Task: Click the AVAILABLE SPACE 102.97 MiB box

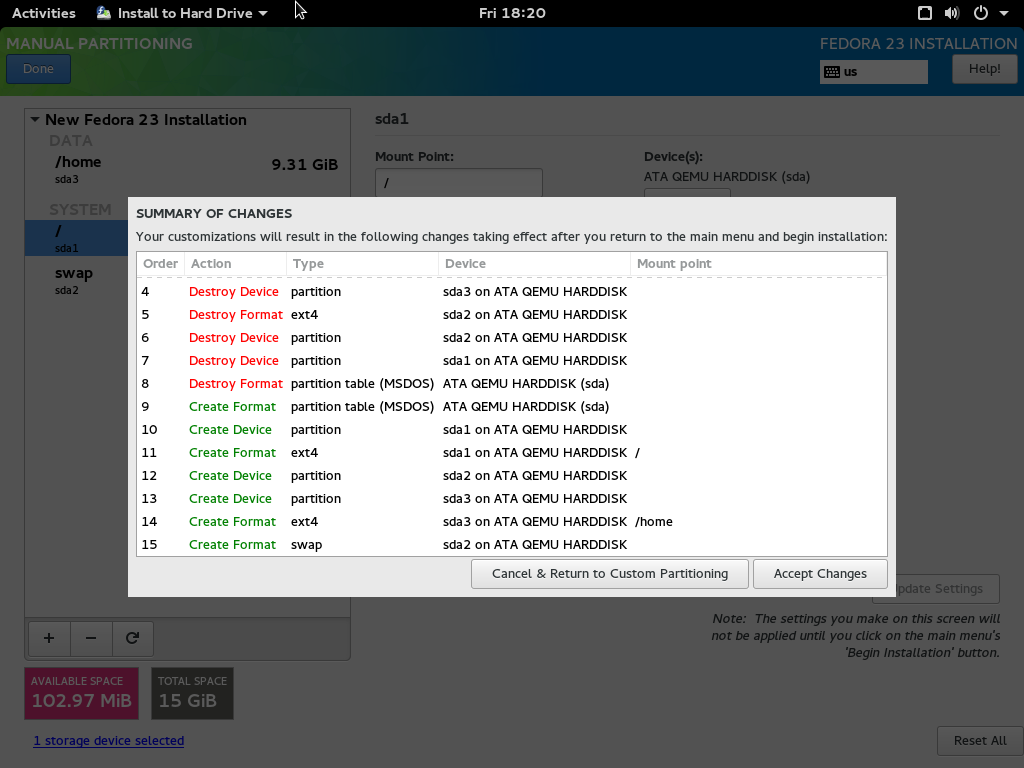Action: point(82,693)
